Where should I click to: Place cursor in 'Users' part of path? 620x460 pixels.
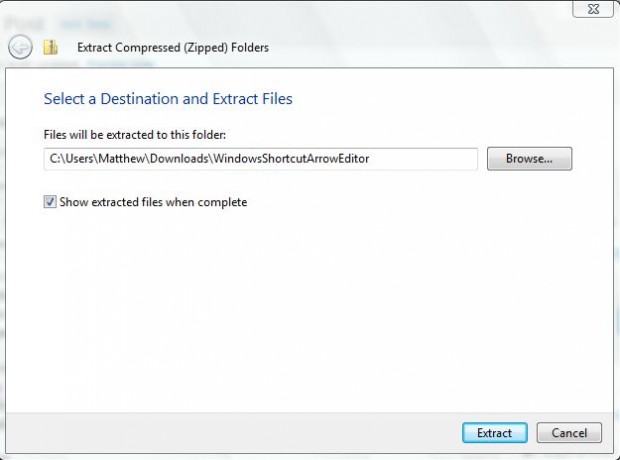coord(79,159)
